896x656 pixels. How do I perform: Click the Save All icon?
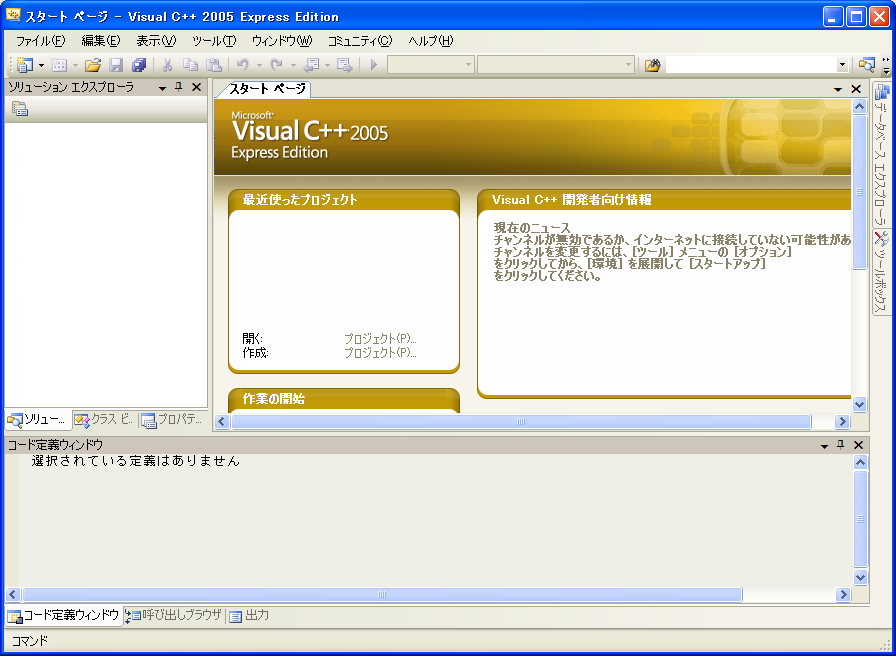(x=140, y=64)
